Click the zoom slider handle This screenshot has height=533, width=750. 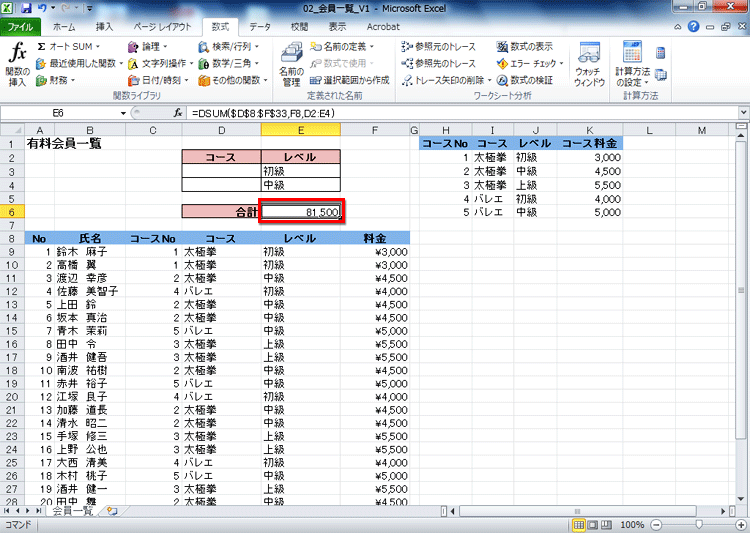(x=699, y=525)
